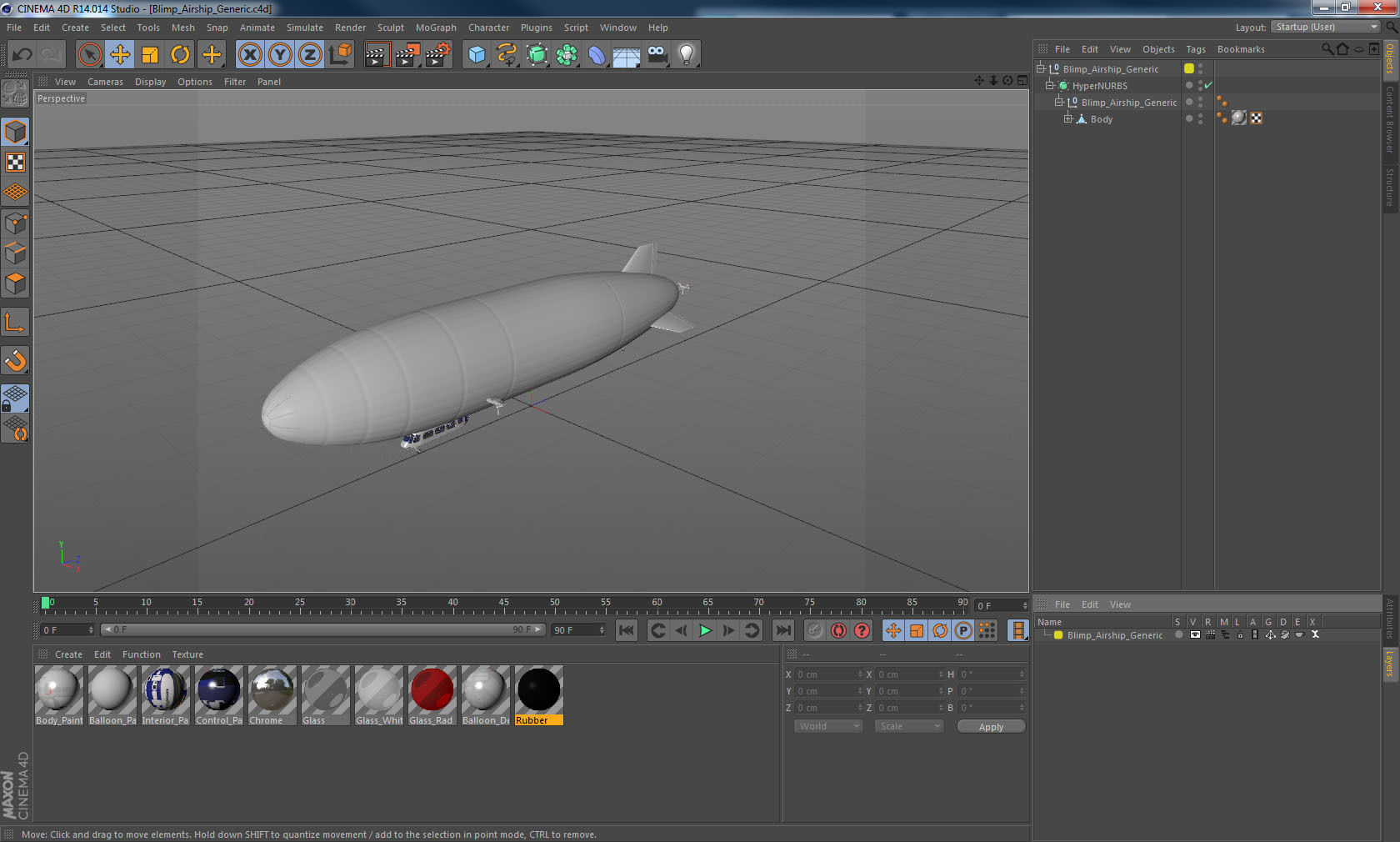Render to Picture Viewer
The width and height of the screenshot is (1400, 842).
(407, 55)
